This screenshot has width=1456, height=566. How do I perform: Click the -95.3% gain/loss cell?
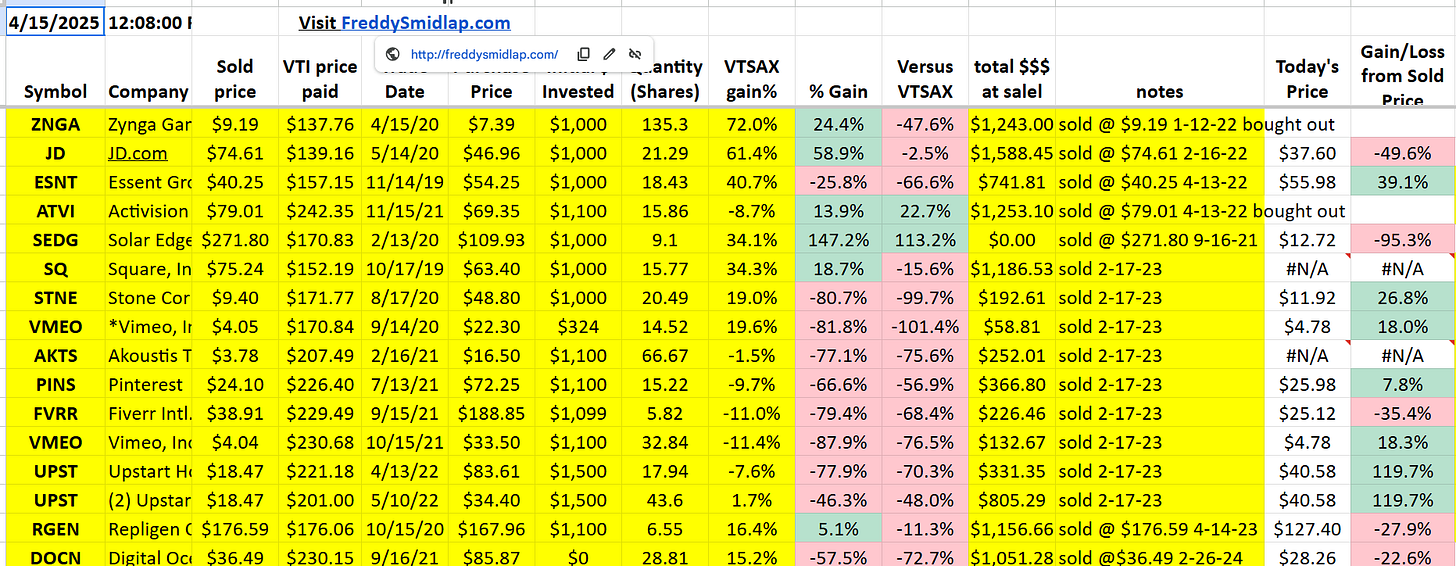point(1403,240)
